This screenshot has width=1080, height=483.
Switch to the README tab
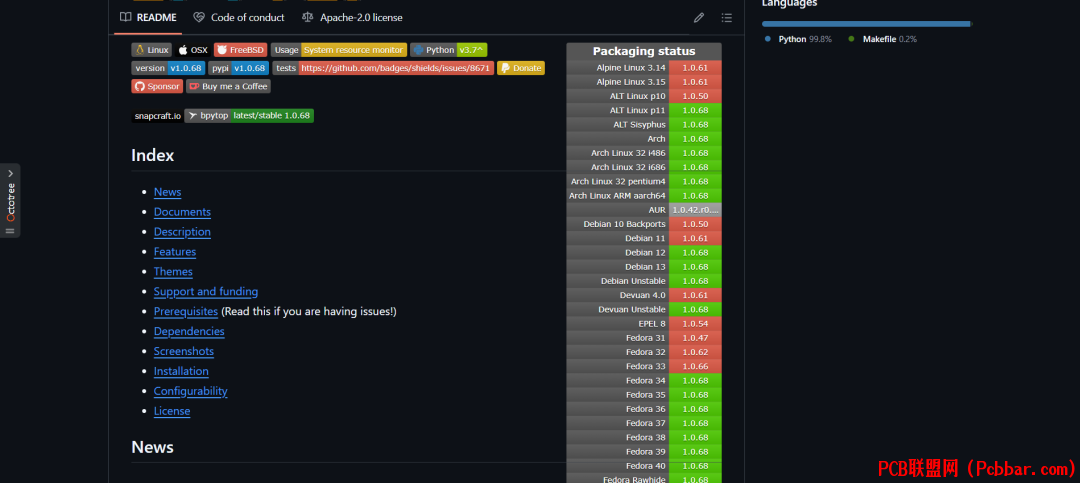pos(148,17)
